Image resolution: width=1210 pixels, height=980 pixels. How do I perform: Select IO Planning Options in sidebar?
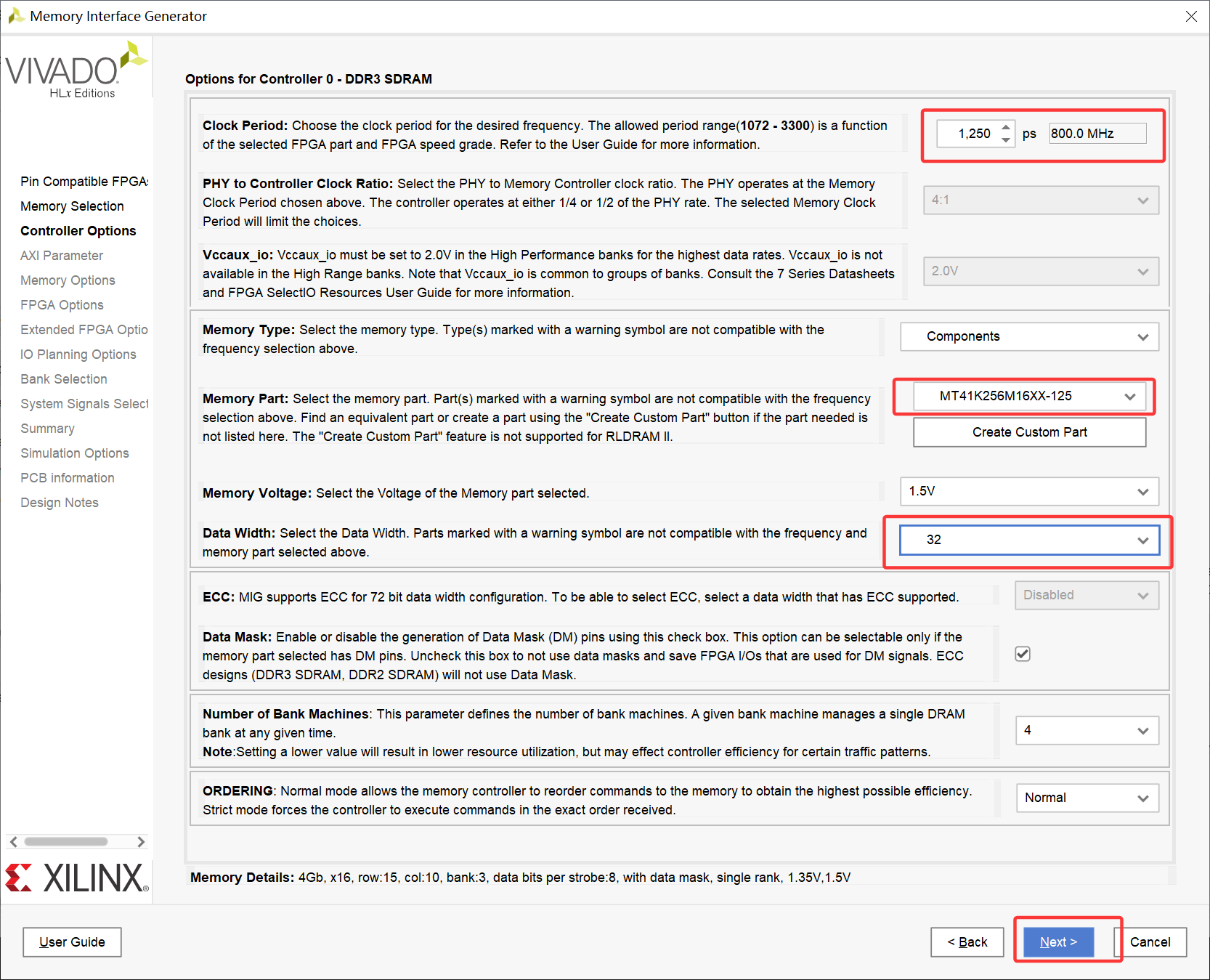click(x=78, y=355)
